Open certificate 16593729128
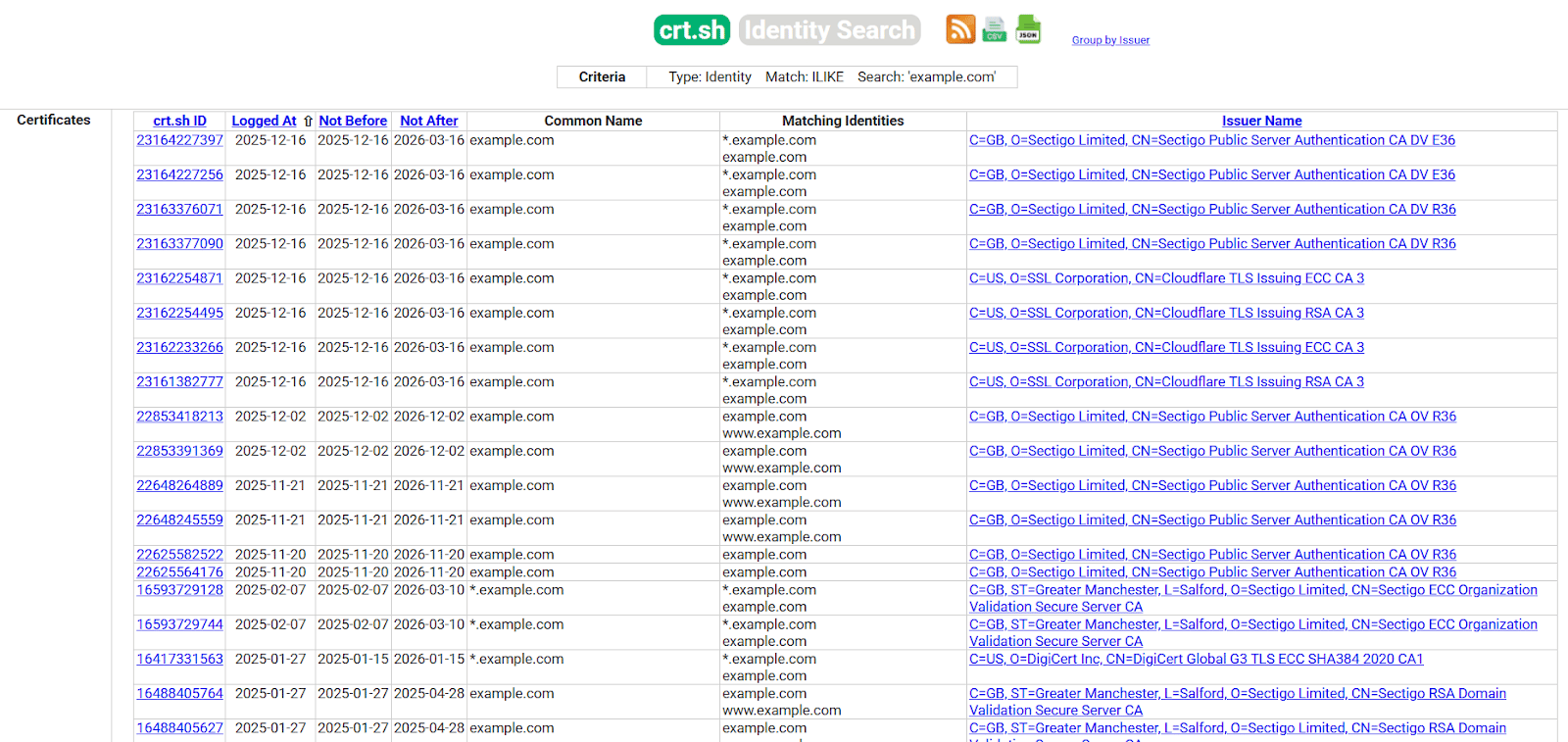 (x=179, y=590)
